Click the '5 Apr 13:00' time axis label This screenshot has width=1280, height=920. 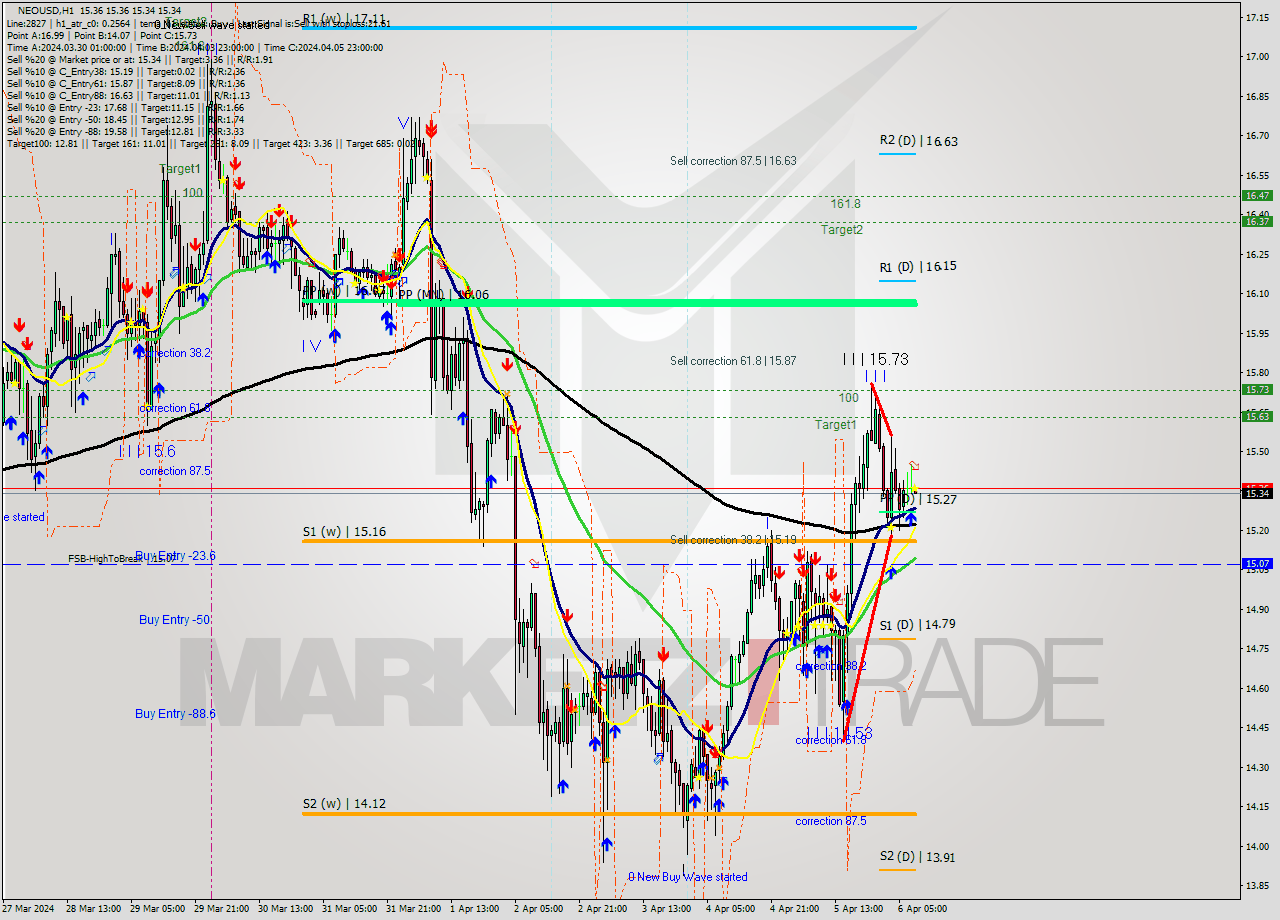[x=857, y=909]
